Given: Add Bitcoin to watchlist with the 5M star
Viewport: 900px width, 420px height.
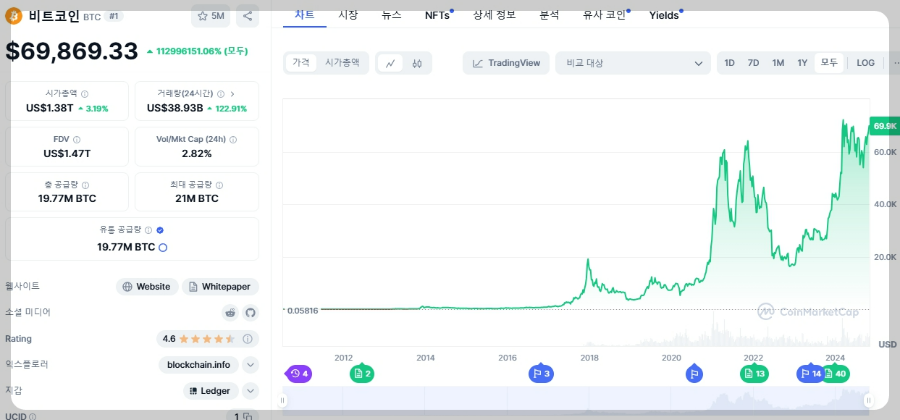Looking at the screenshot, I should [211, 16].
